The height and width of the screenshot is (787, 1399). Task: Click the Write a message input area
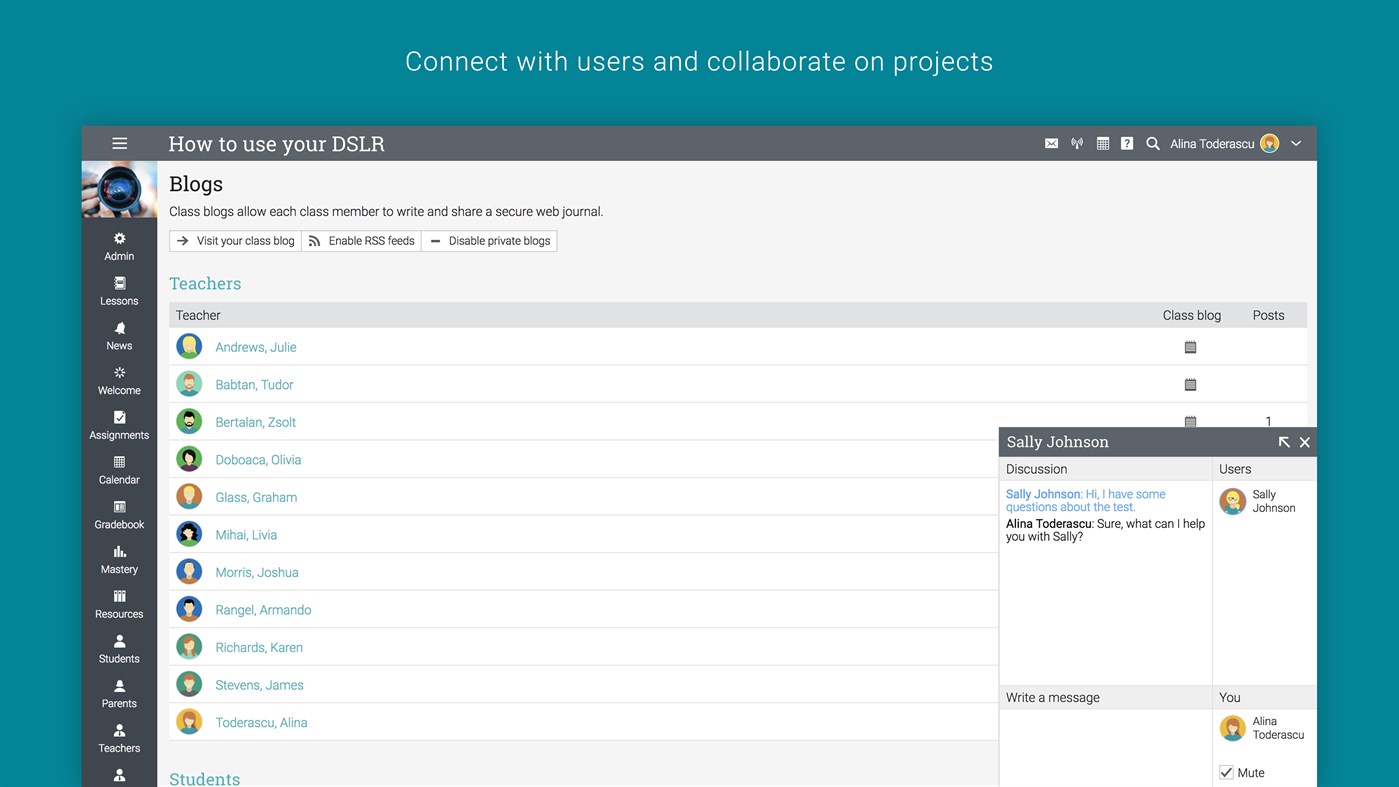tap(1105, 747)
